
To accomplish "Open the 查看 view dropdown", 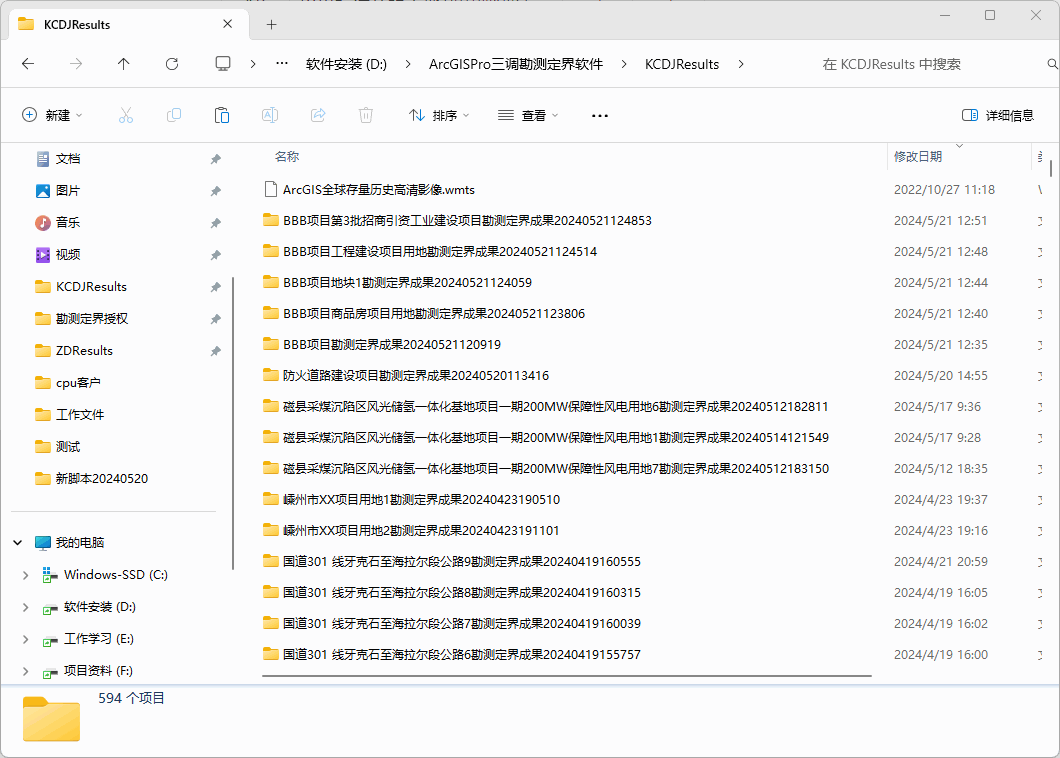I will point(528,115).
